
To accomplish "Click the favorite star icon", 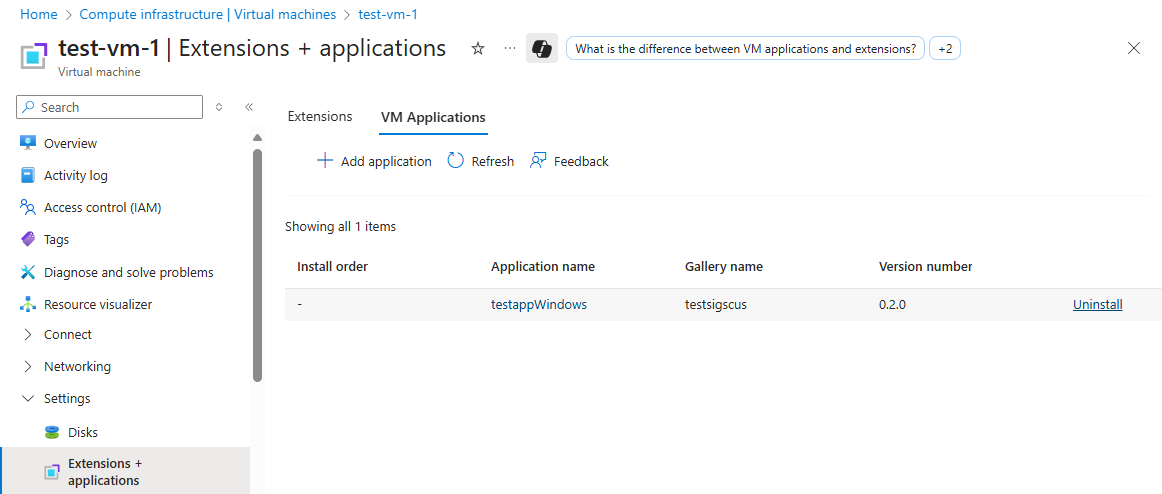I will [x=478, y=48].
